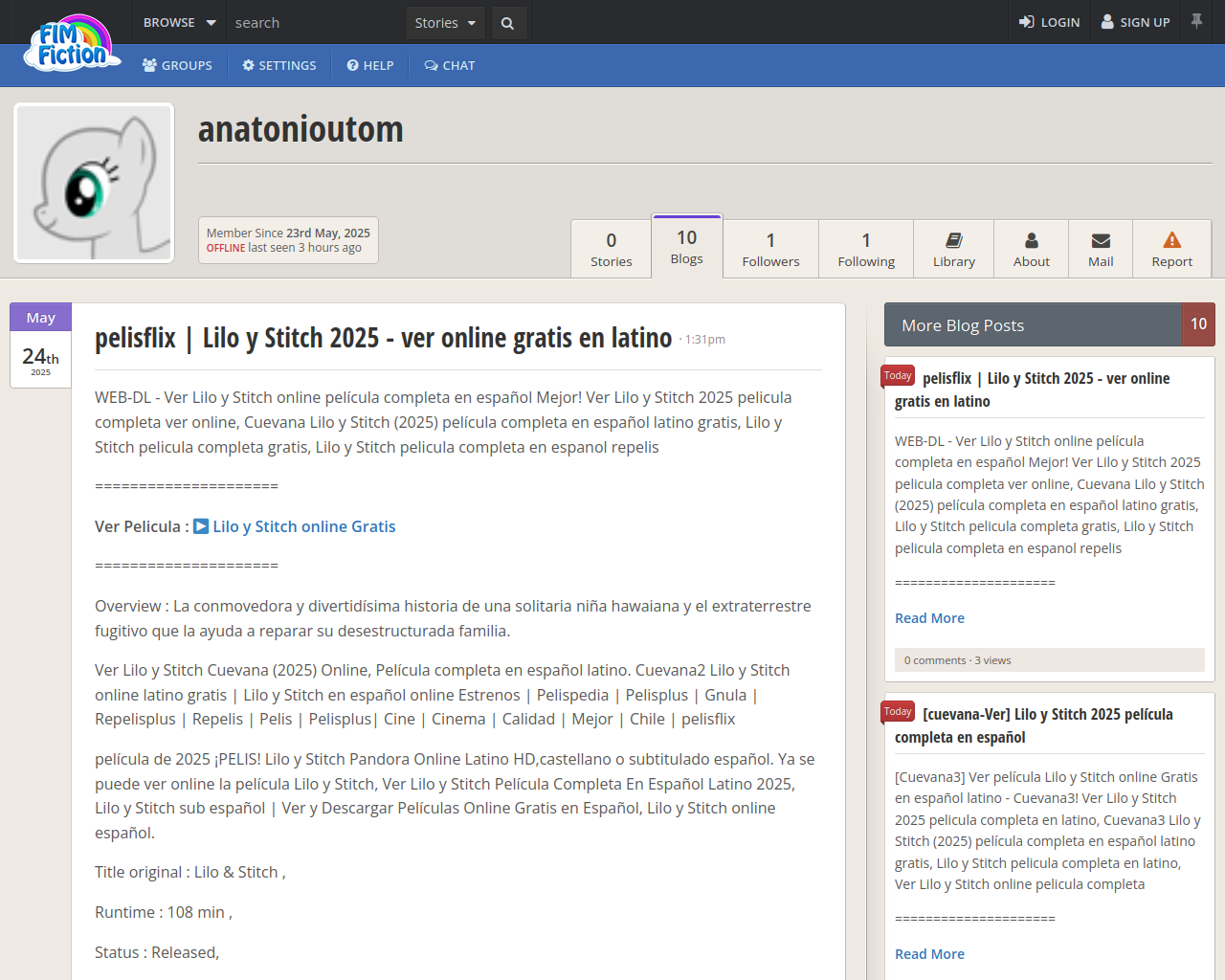Toggle the pin icon in top bar
The image size is (1225, 980).
click(1196, 21)
